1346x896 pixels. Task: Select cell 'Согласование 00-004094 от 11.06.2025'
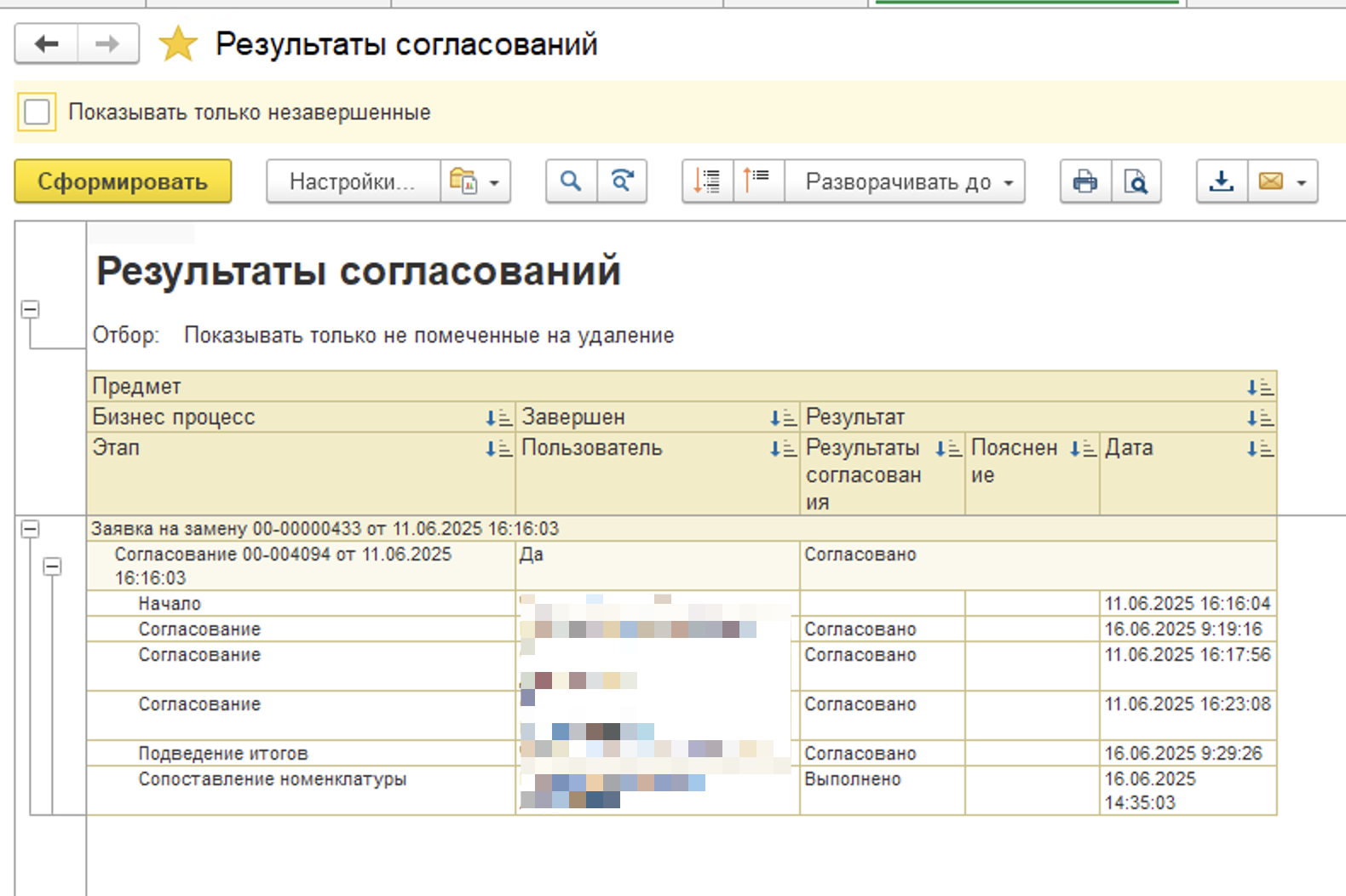pos(301,566)
